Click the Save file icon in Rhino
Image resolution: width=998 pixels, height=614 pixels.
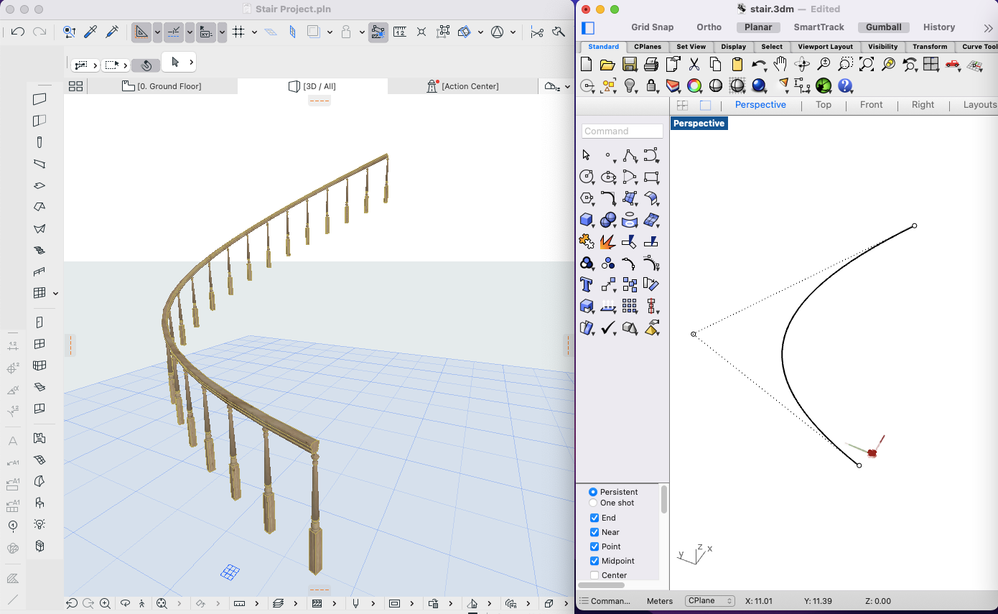(629, 65)
